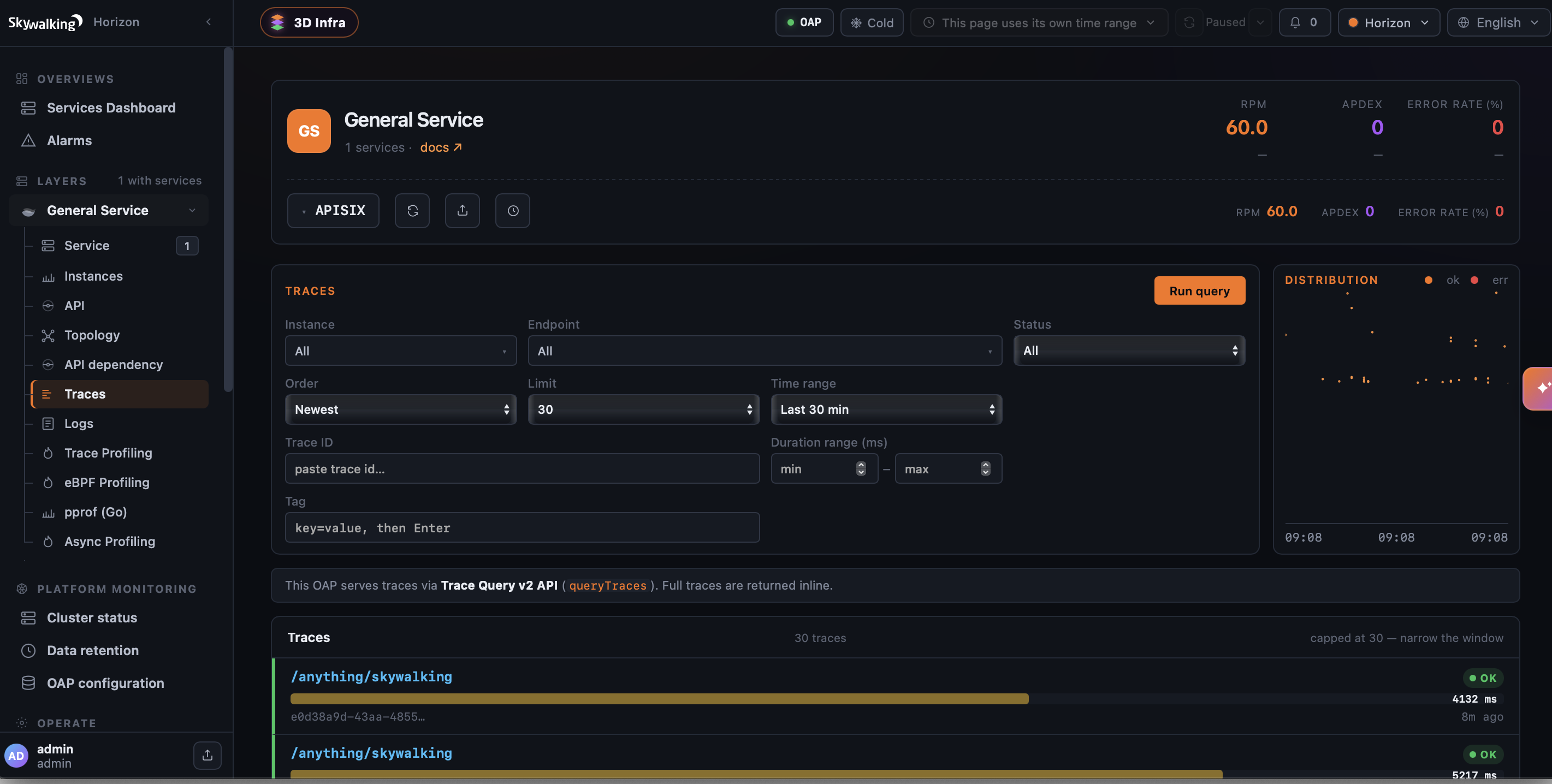Open the Endpoint dropdown
This screenshot has height=784, width=1552.
coord(765,351)
